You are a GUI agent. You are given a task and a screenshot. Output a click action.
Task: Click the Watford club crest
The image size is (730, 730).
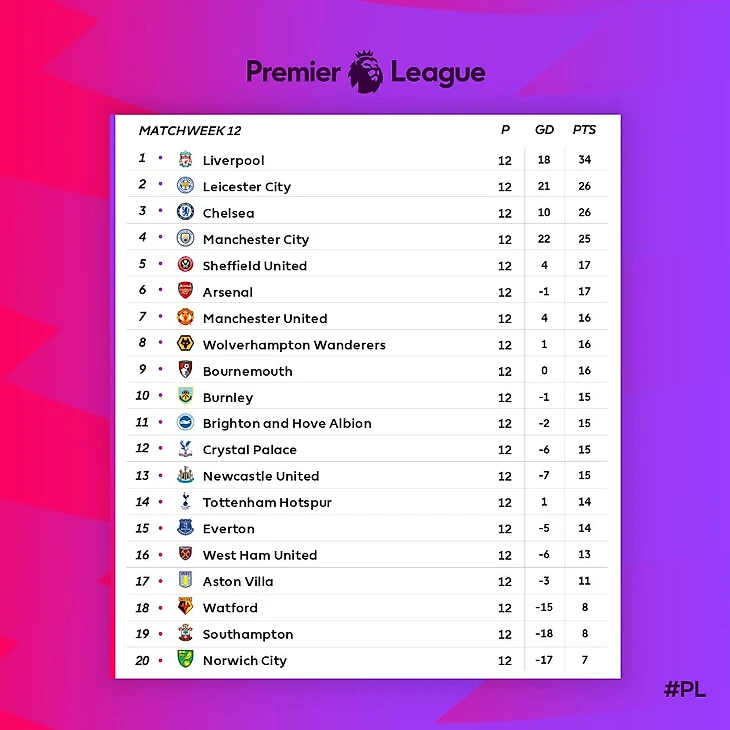point(185,607)
